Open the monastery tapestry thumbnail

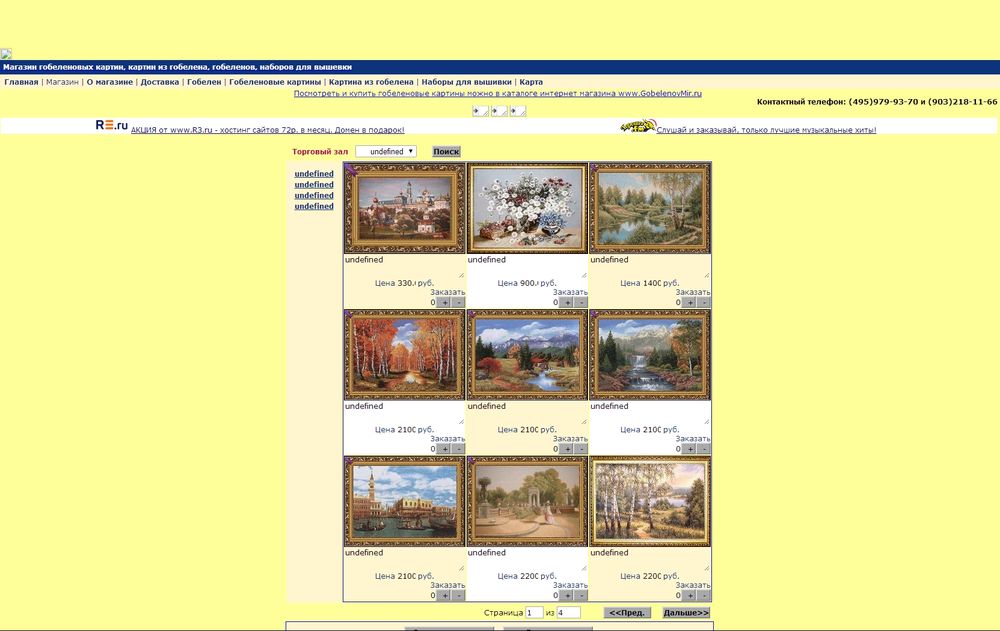(x=404, y=208)
